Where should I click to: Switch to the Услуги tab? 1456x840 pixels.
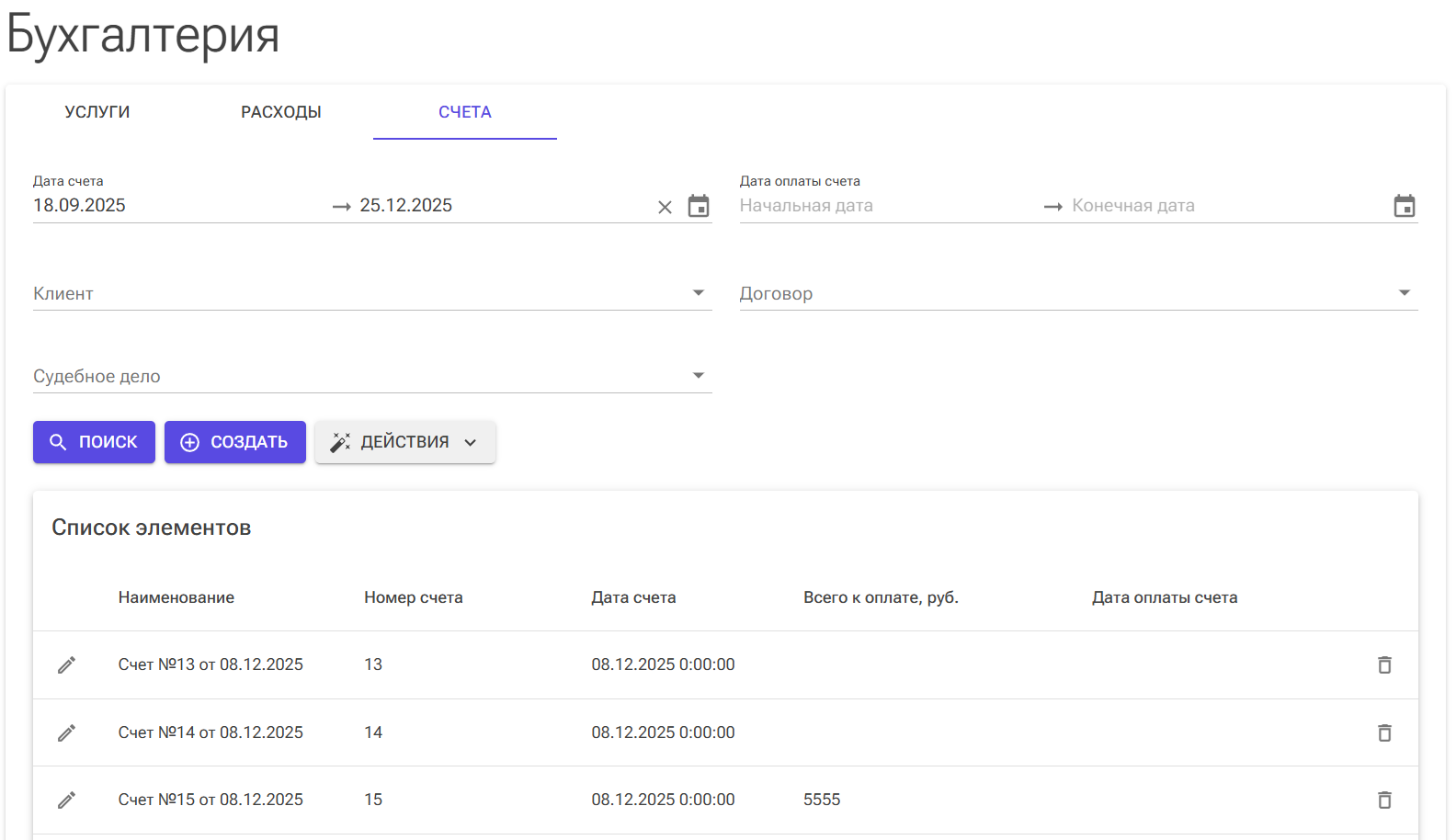click(97, 112)
